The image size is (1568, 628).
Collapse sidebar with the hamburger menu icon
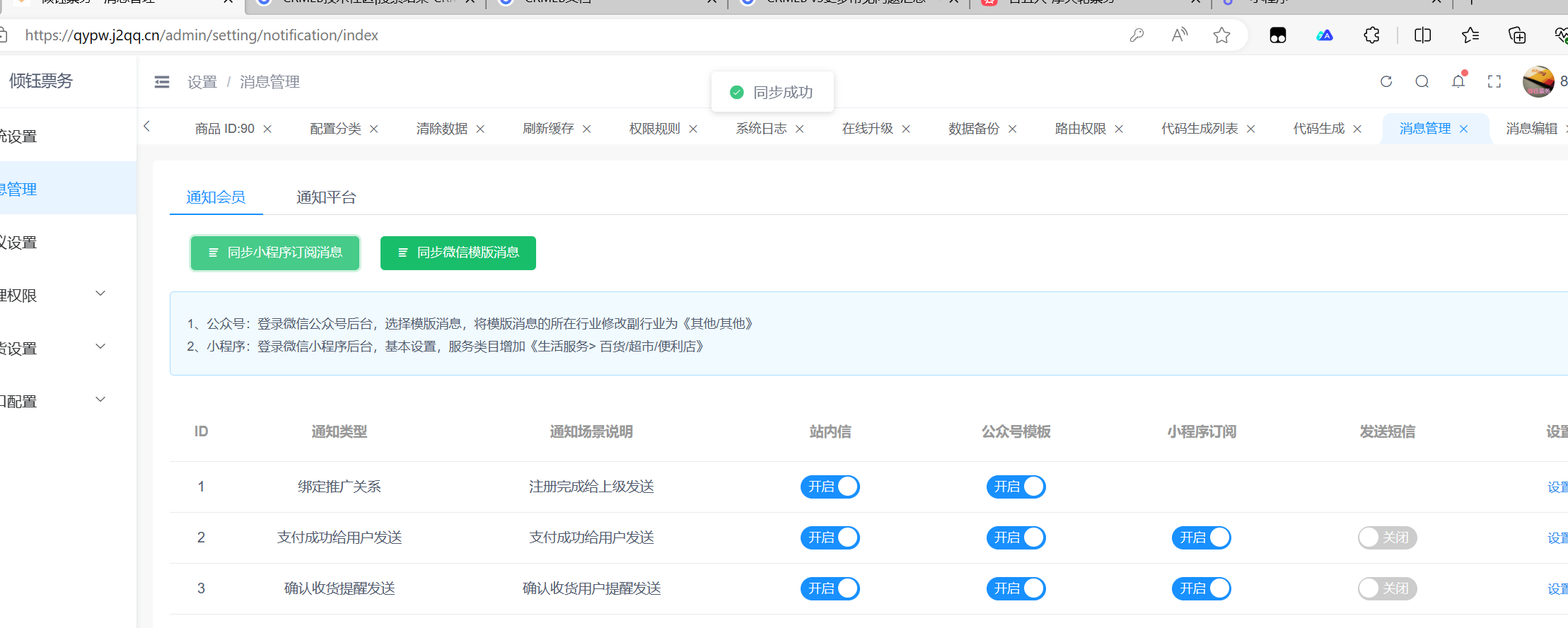click(162, 82)
